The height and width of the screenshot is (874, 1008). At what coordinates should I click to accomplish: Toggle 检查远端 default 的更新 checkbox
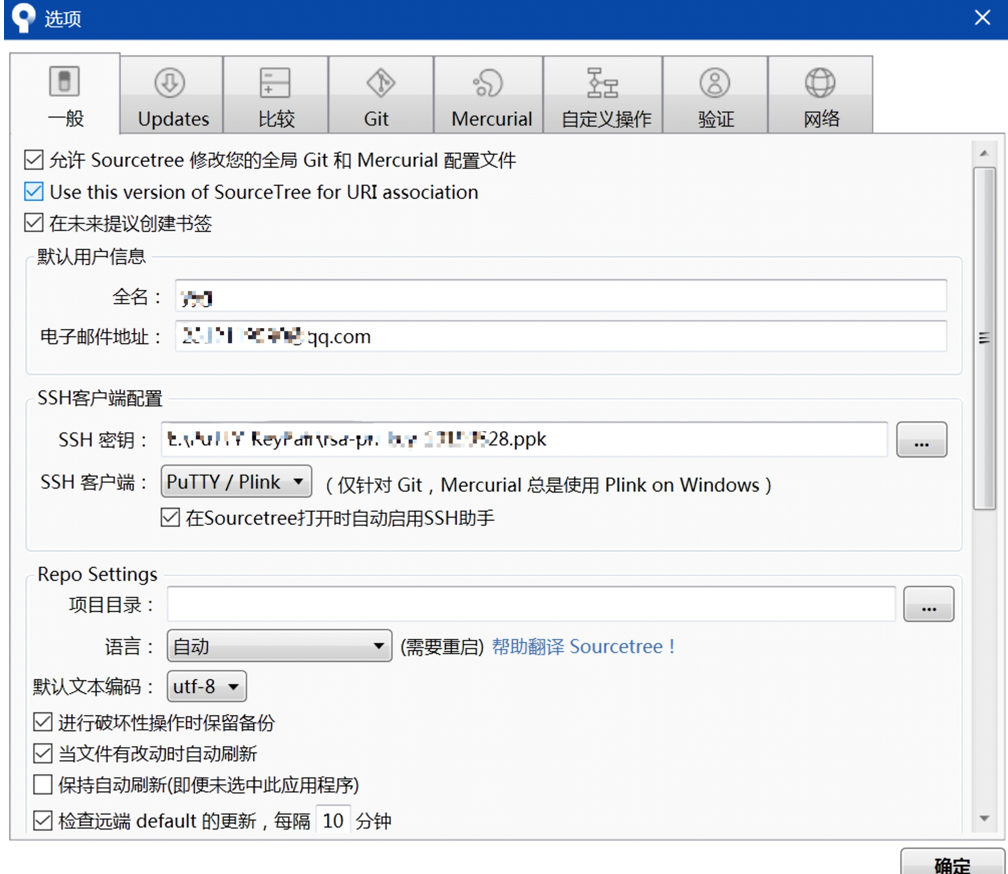click(x=42, y=821)
